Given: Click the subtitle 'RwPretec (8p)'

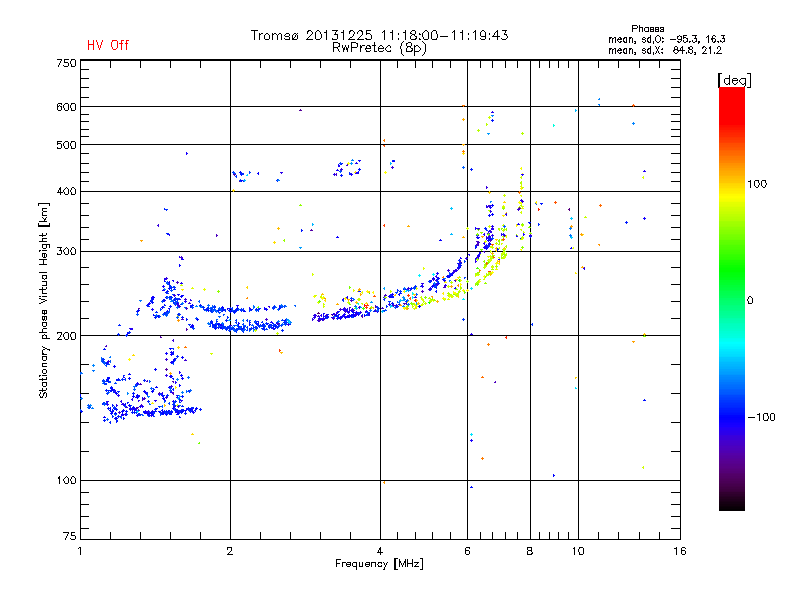Looking at the screenshot, I should click(x=379, y=48).
